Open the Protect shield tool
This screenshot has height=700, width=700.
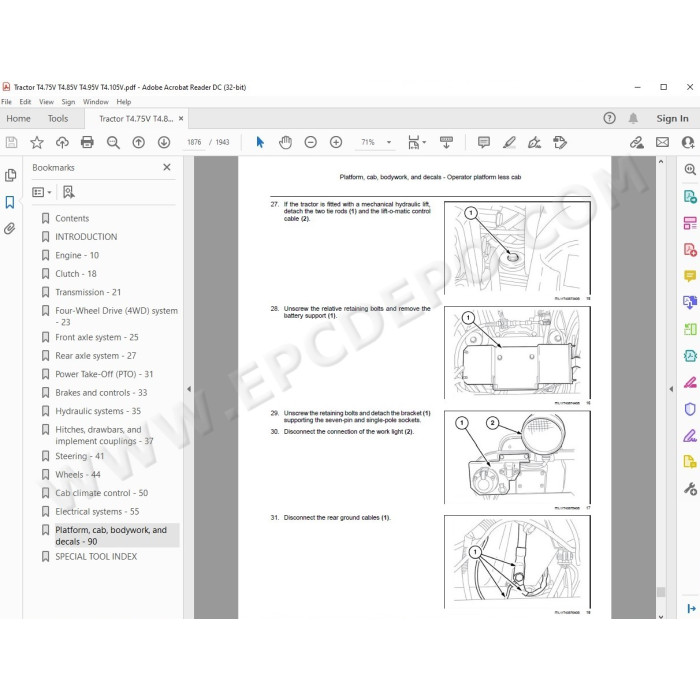690,408
